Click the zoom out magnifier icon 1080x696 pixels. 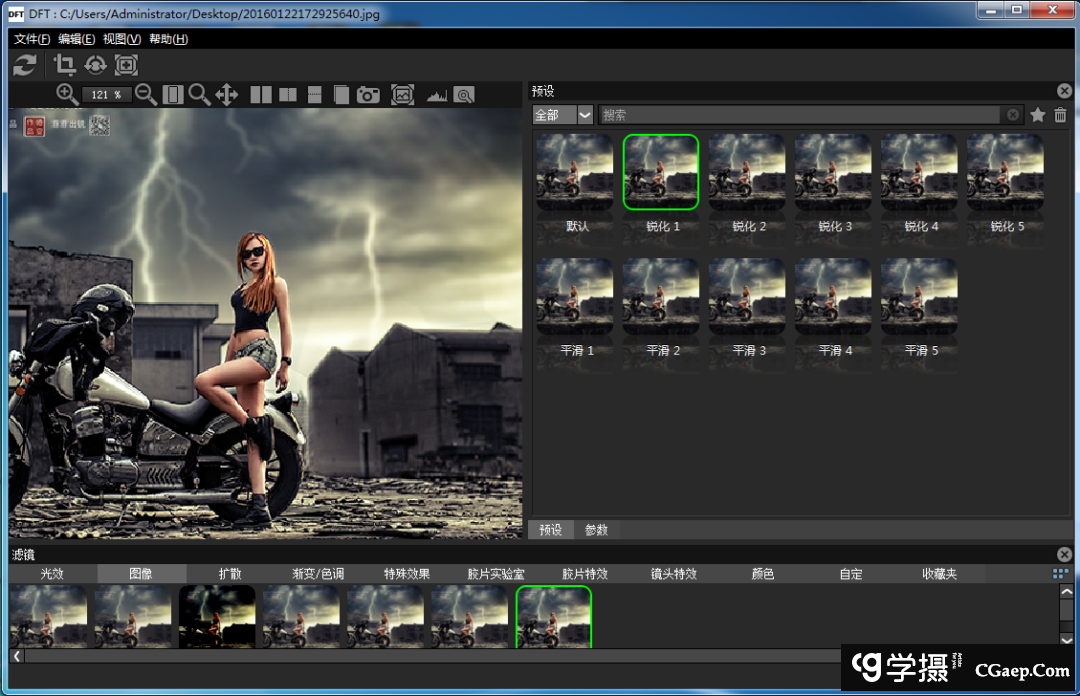146,94
